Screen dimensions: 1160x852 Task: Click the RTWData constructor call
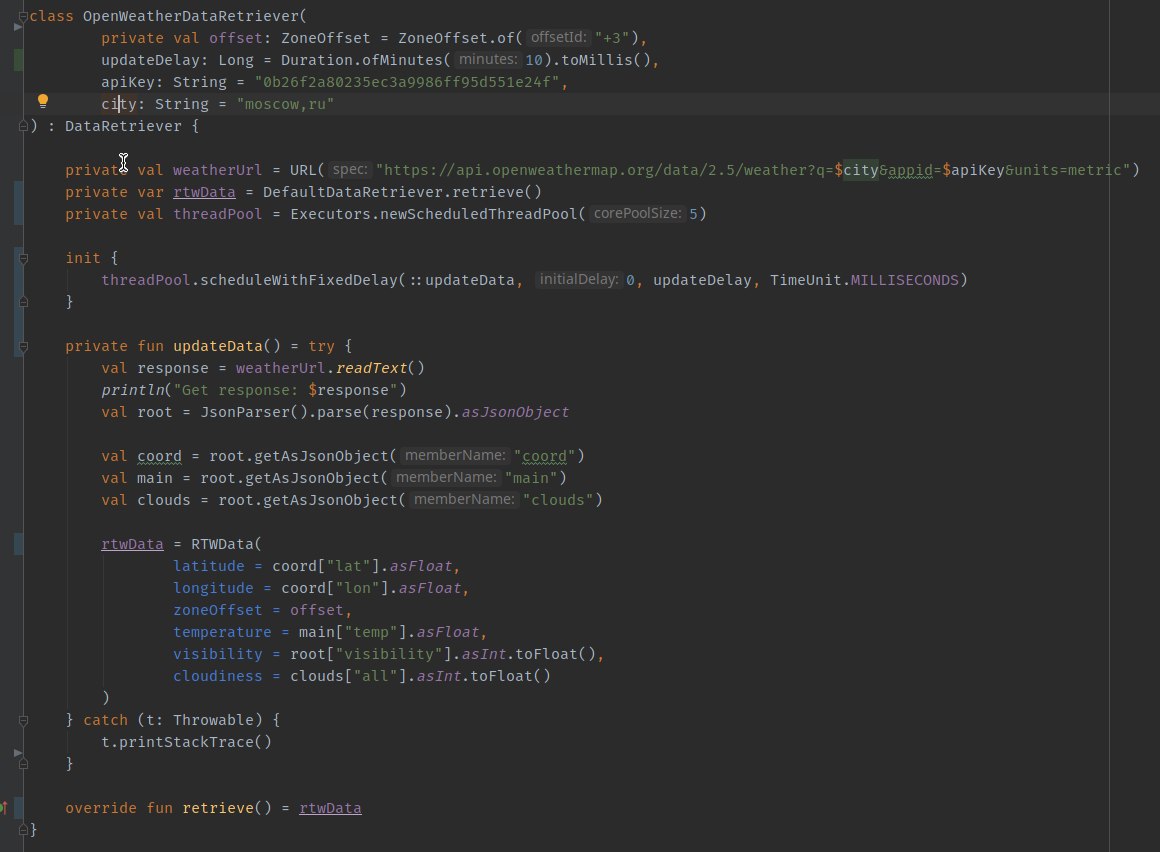pyautogui.click(x=223, y=544)
